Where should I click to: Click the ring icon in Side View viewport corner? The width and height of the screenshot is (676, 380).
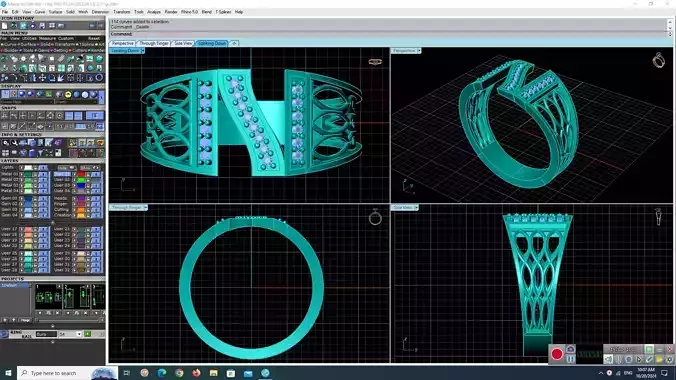point(658,217)
